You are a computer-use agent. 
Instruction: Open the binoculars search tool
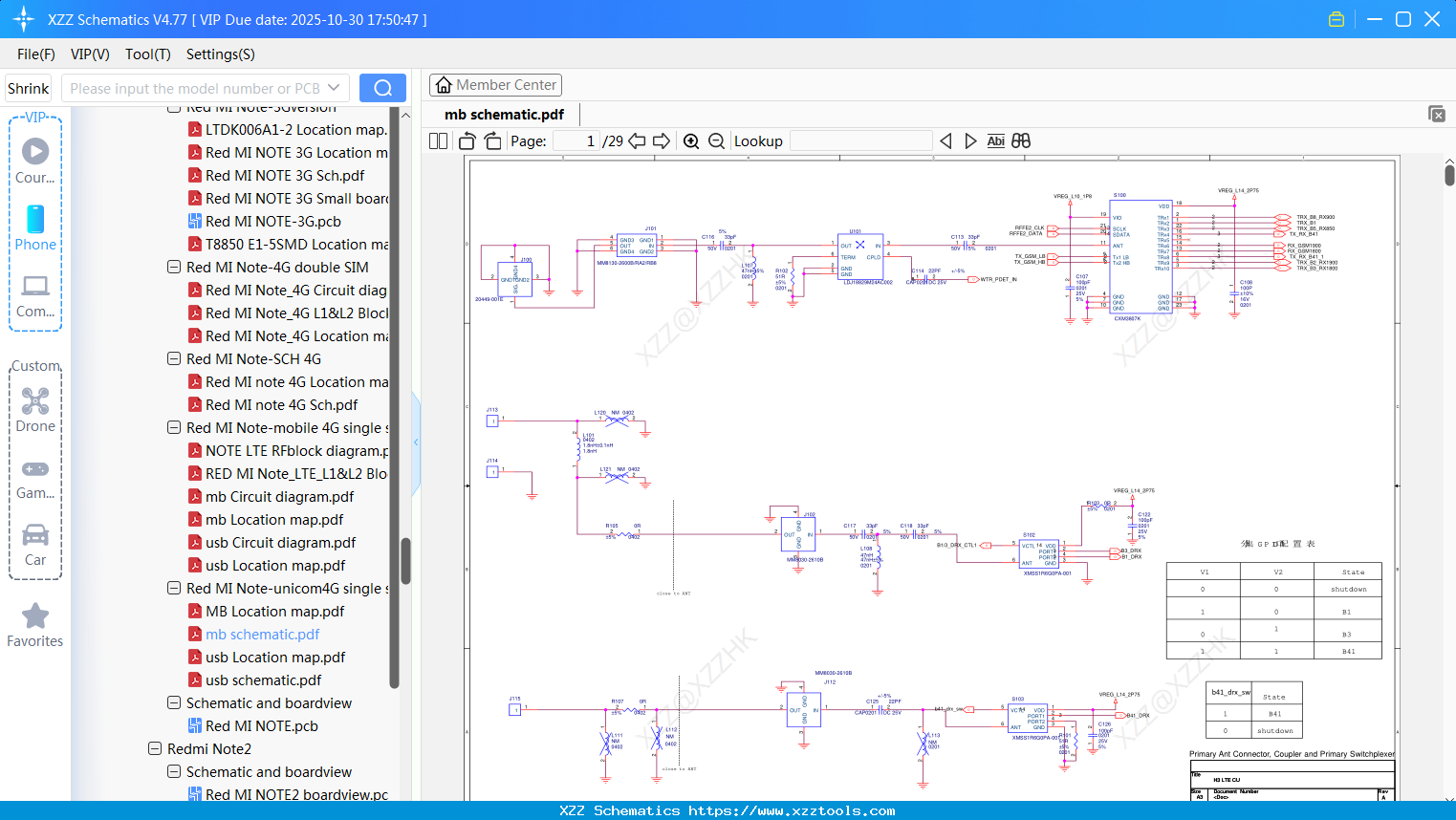pyautogui.click(x=1020, y=140)
